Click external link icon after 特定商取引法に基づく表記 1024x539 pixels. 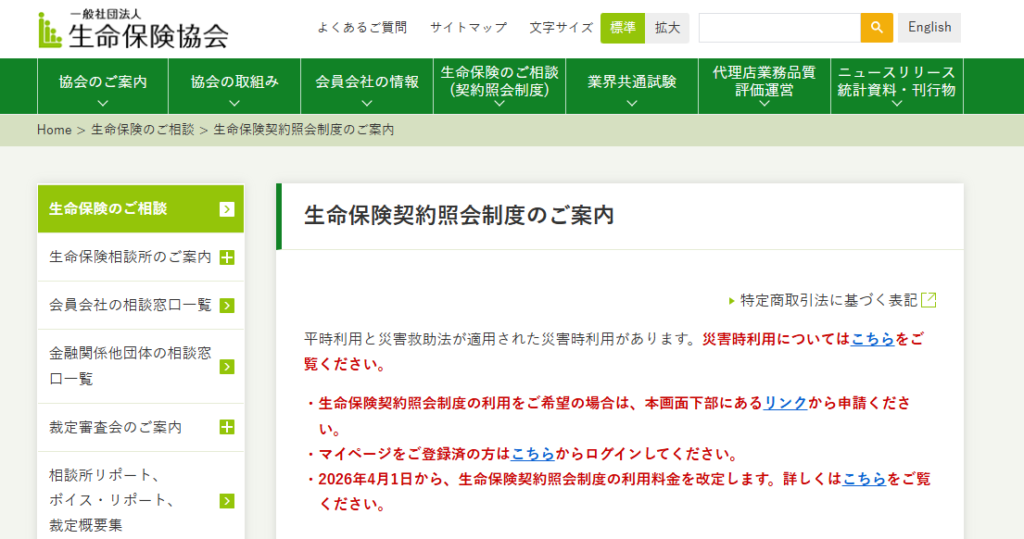tap(929, 300)
